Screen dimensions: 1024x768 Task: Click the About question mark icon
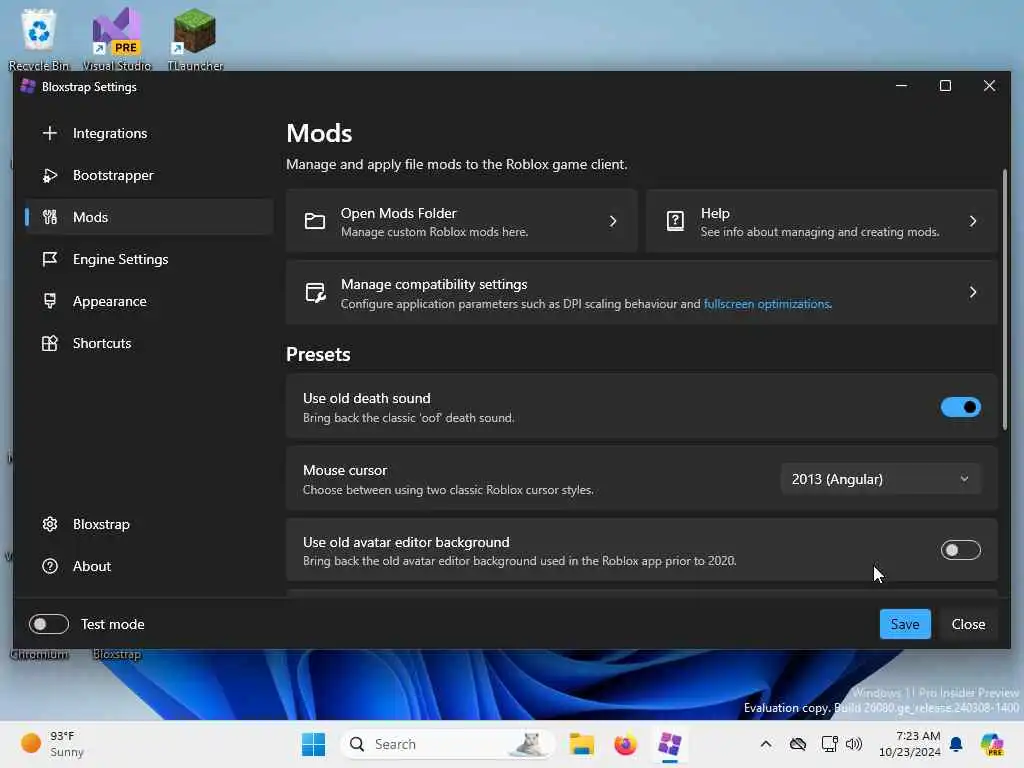(x=50, y=566)
